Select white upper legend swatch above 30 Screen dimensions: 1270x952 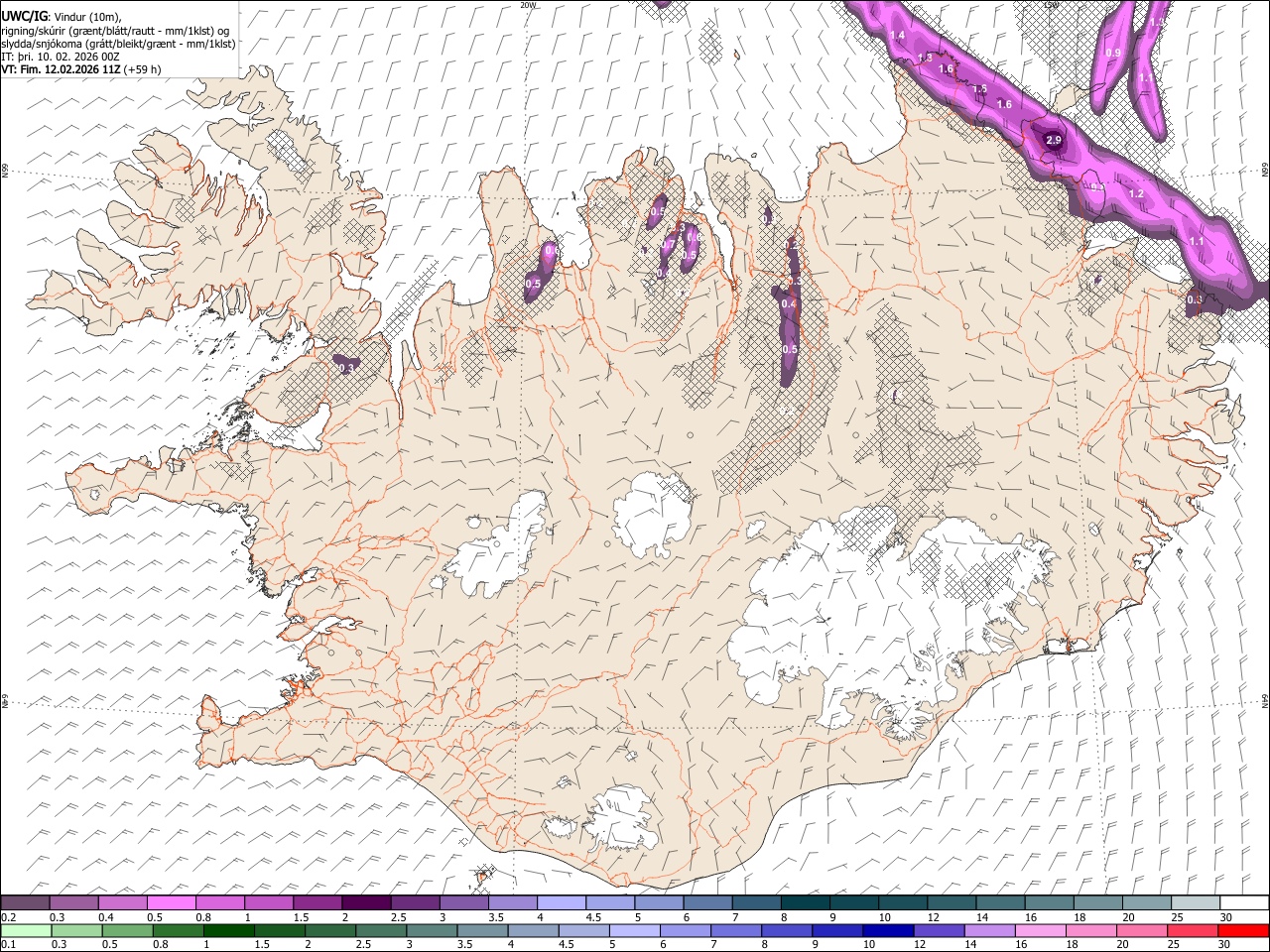point(1244,902)
